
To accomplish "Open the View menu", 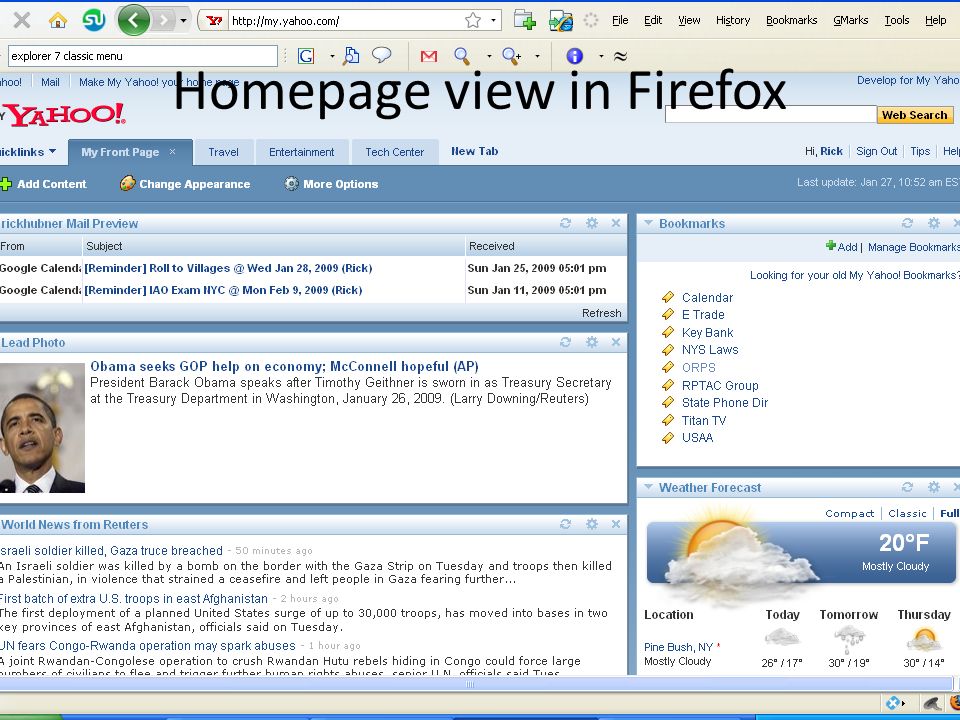I will pos(689,20).
